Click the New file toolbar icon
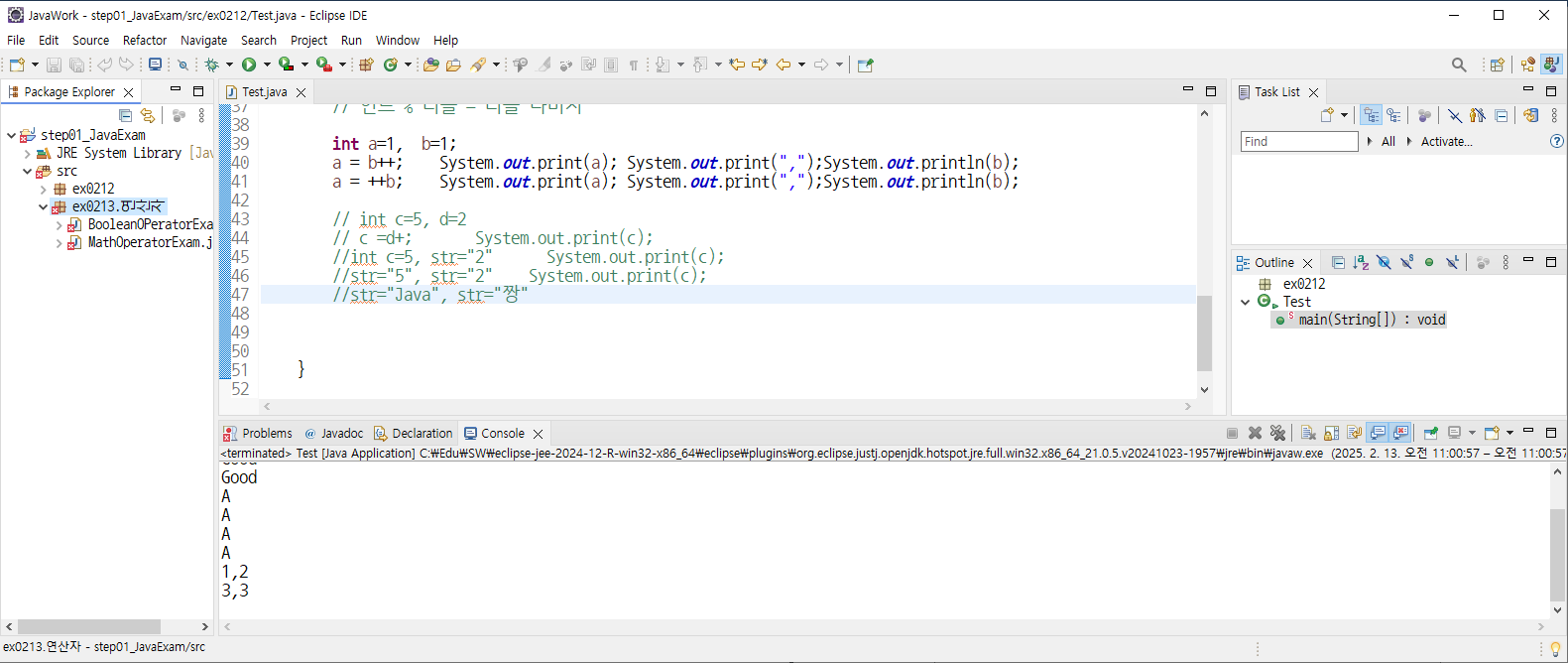 (17, 65)
